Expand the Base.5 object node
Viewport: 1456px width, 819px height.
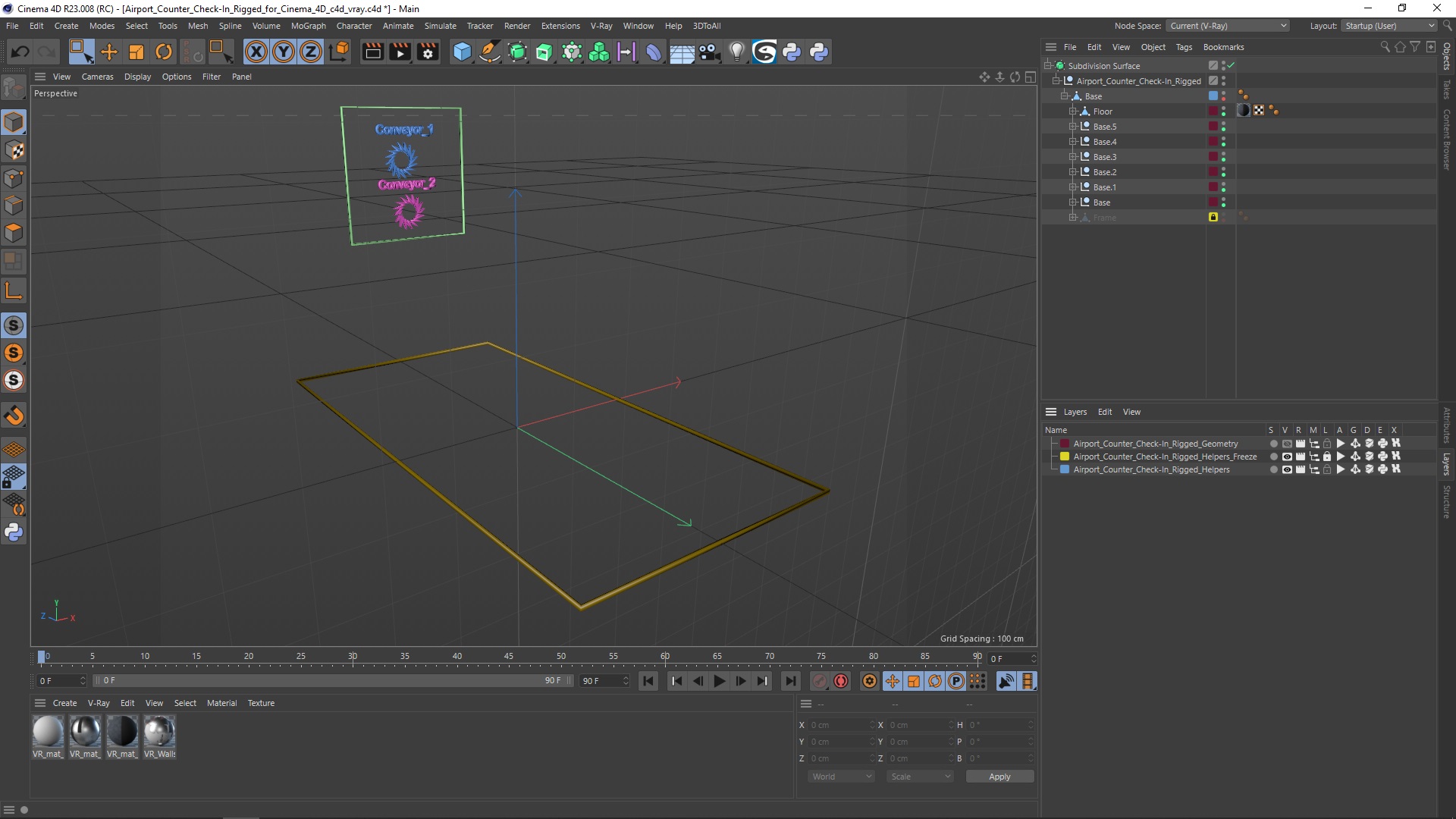point(1073,127)
